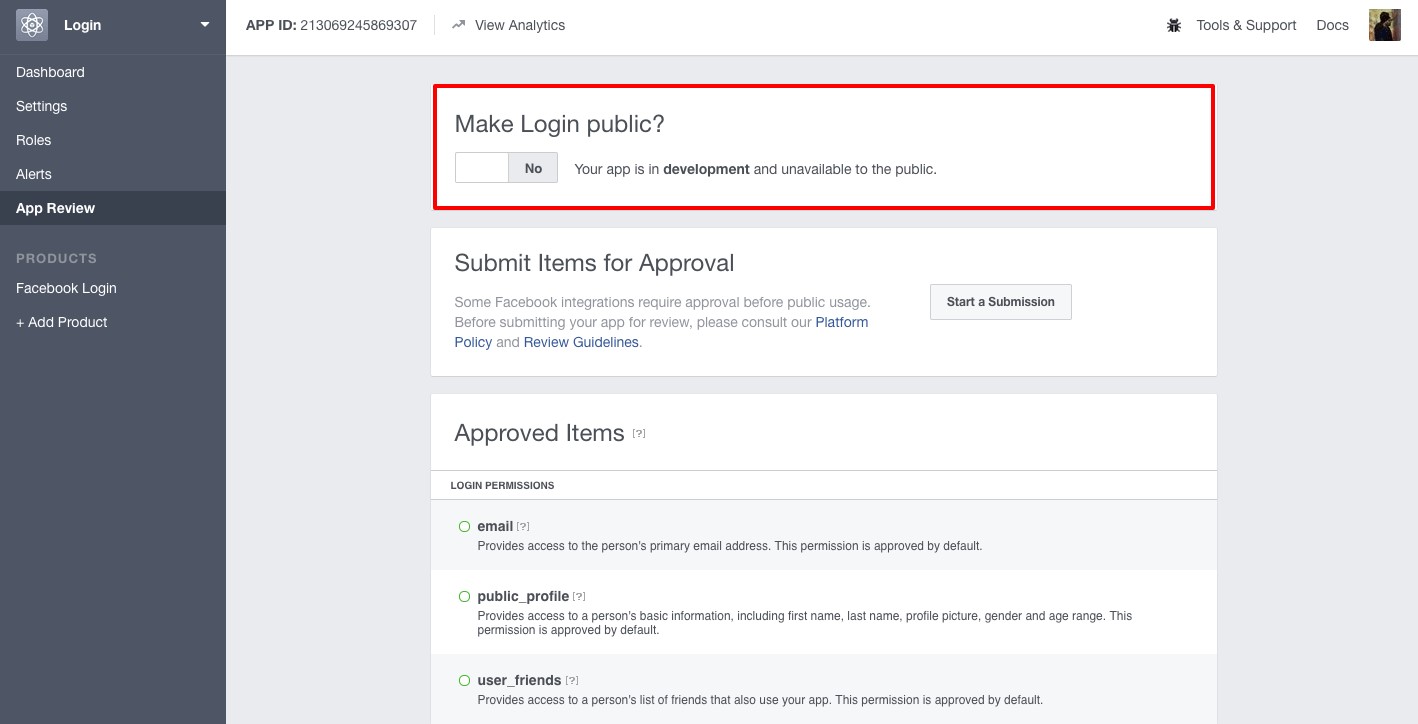
Task: Click the Start a Submission button
Action: point(1000,302)
